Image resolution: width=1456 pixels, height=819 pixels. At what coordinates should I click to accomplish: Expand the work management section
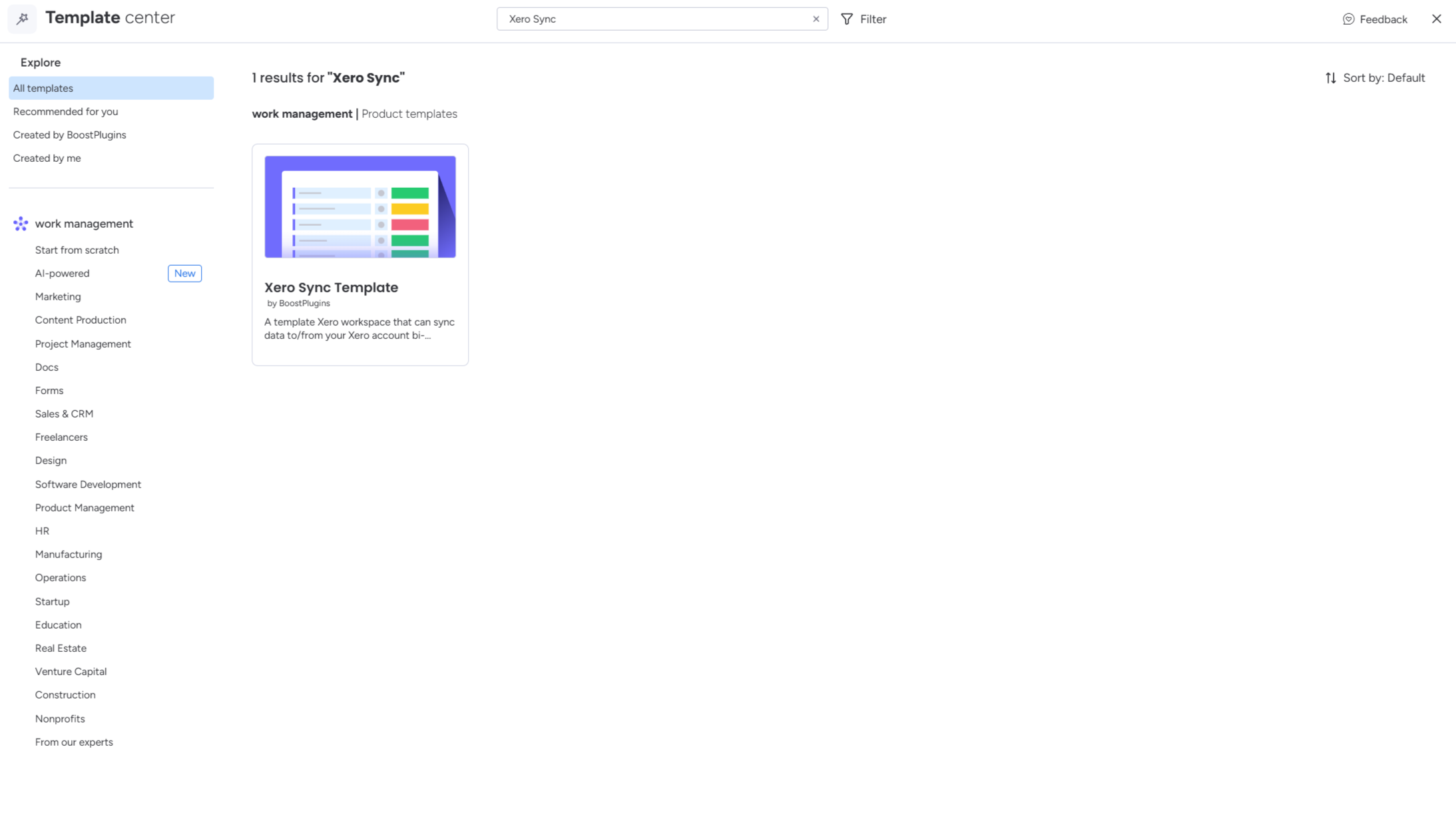tap(84, 224)
